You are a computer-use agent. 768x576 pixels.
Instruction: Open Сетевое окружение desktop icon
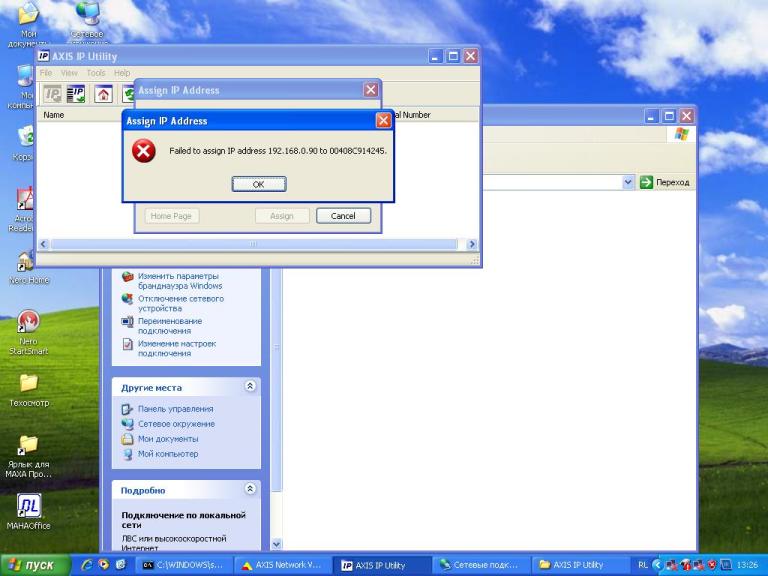[88, 13]
